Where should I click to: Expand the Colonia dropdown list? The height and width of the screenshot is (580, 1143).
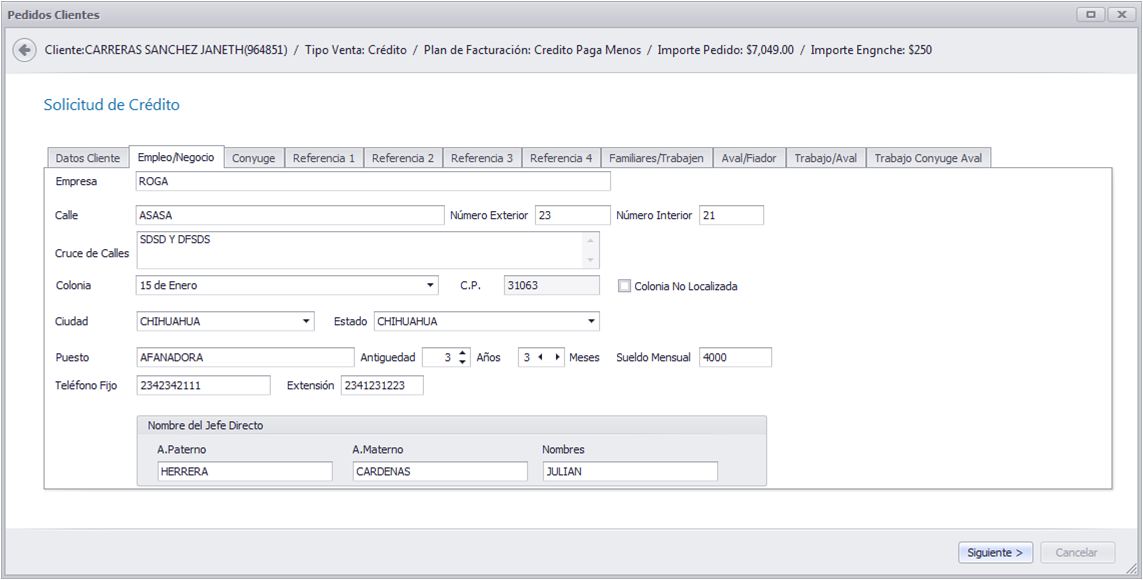tap(430, 285)
